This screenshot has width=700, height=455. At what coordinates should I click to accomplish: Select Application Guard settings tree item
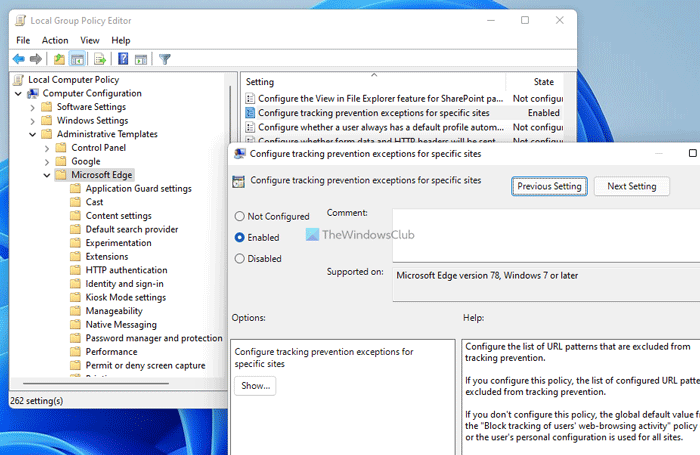(x=138, y=188)
